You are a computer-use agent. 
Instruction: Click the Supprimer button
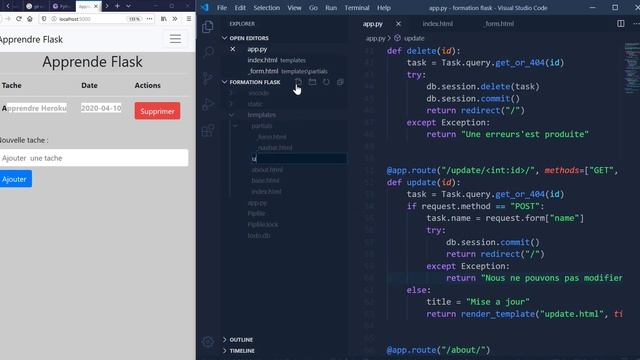point(157,111)
